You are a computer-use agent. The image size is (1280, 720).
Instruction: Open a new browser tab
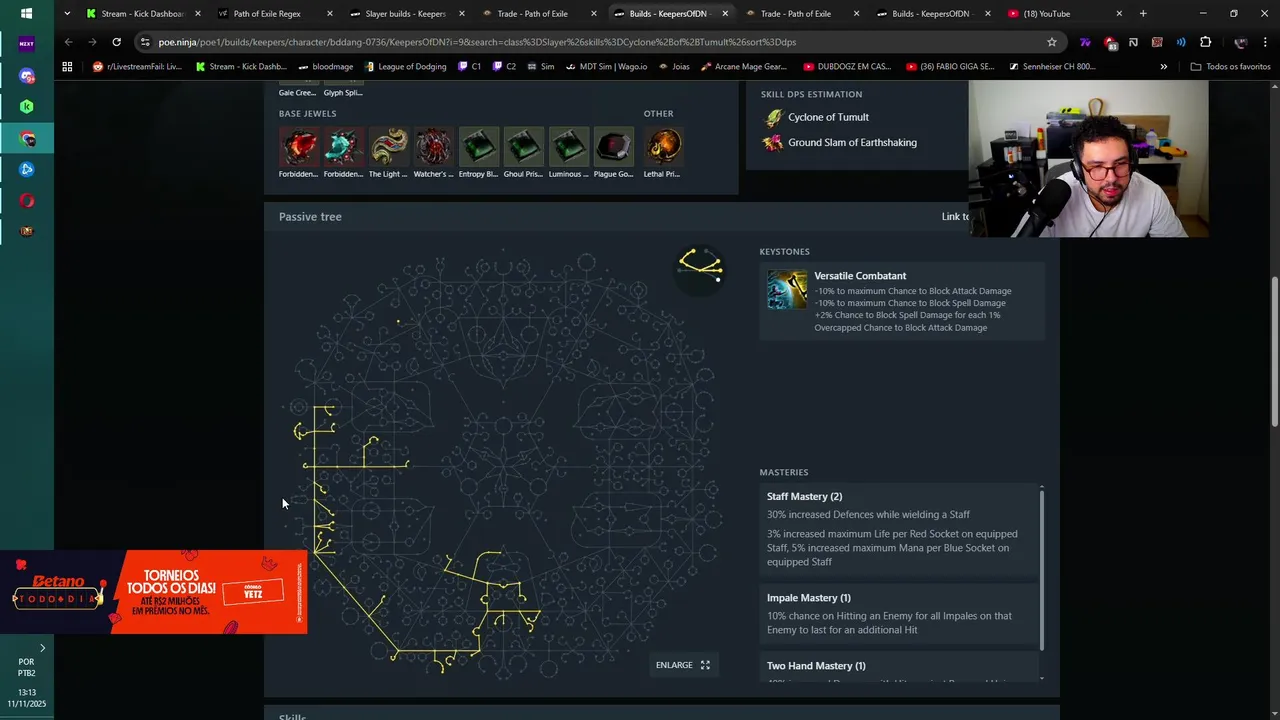[x=1143, y=14]
